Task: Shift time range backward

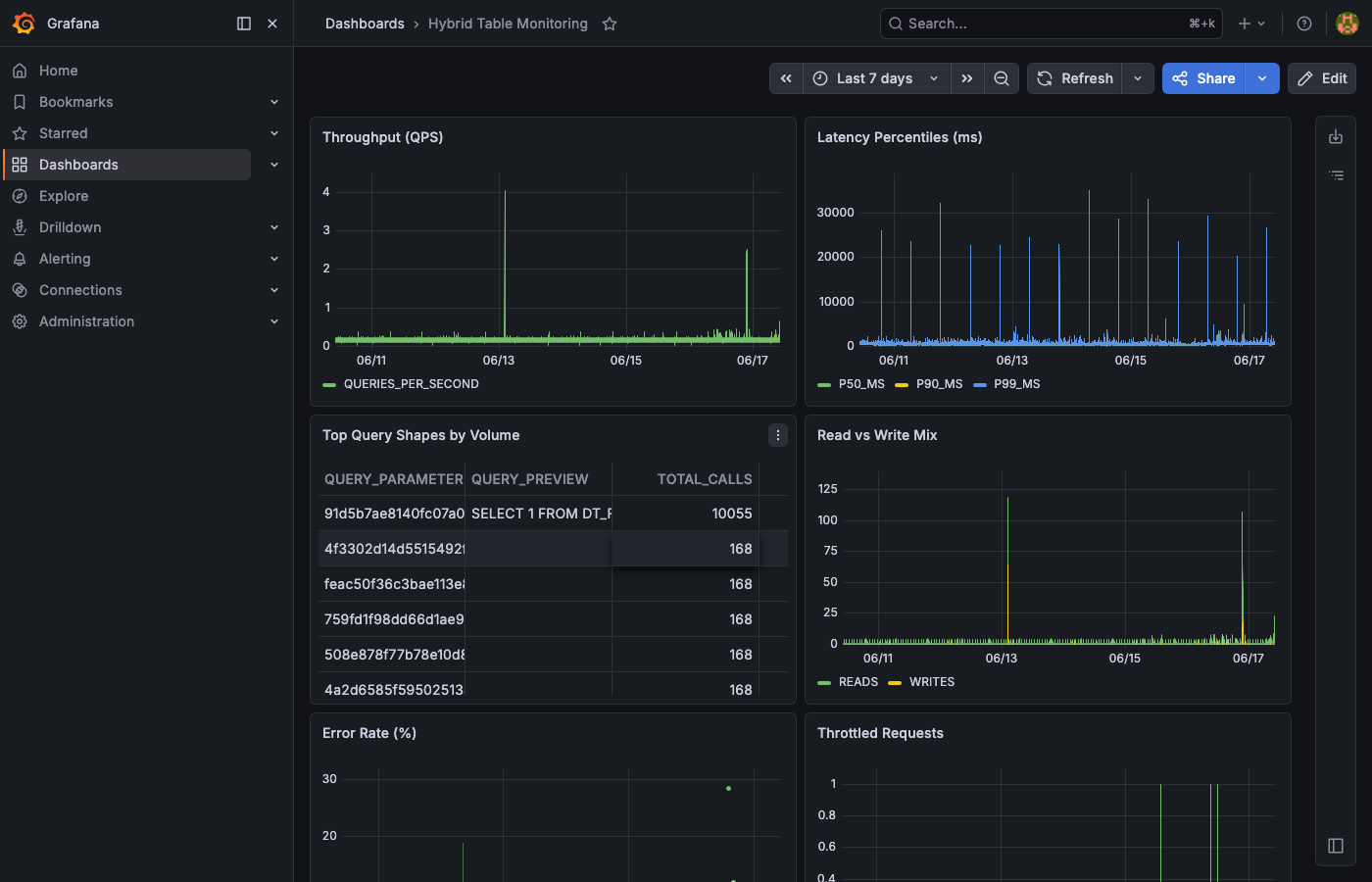Action: click(x=786, y=78)
